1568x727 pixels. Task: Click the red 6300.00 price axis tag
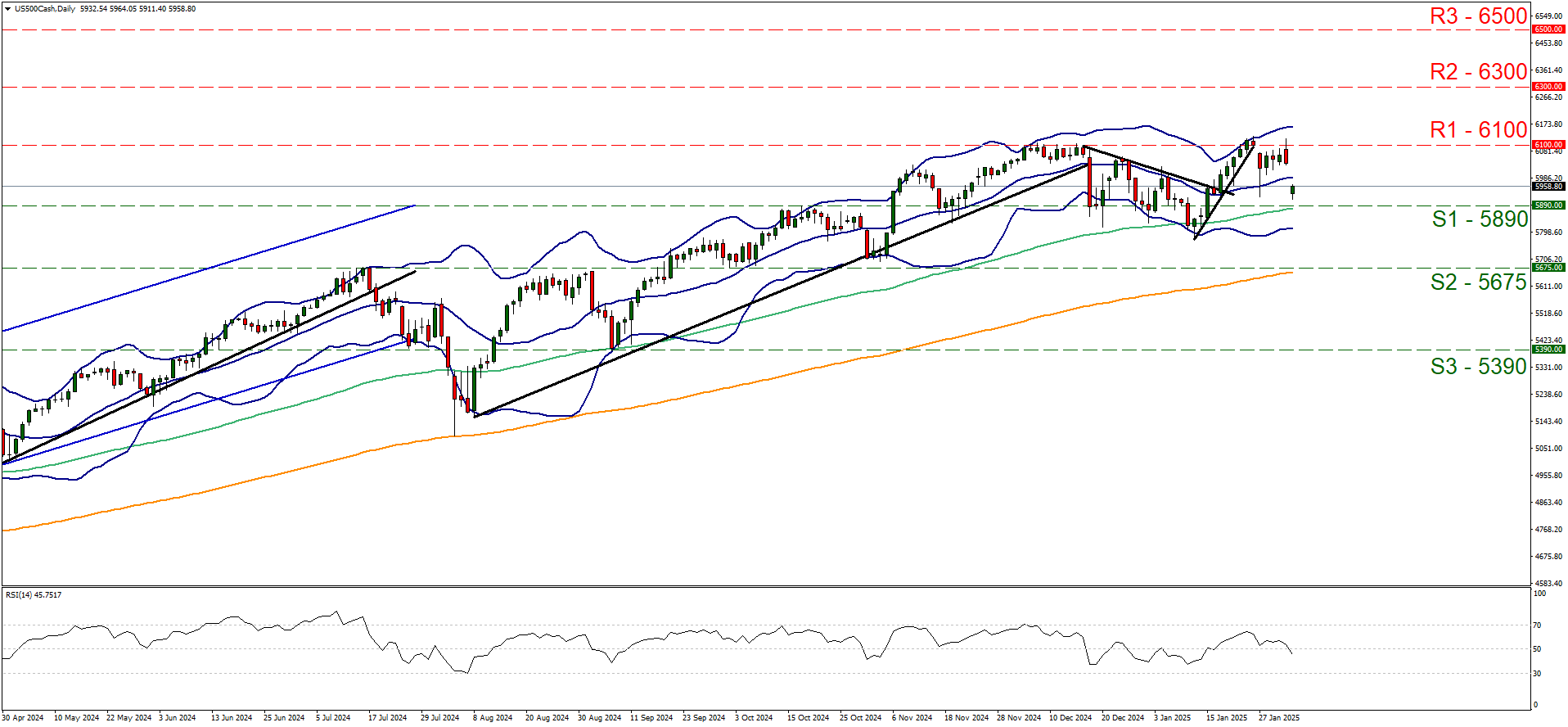click(1548, 87)
